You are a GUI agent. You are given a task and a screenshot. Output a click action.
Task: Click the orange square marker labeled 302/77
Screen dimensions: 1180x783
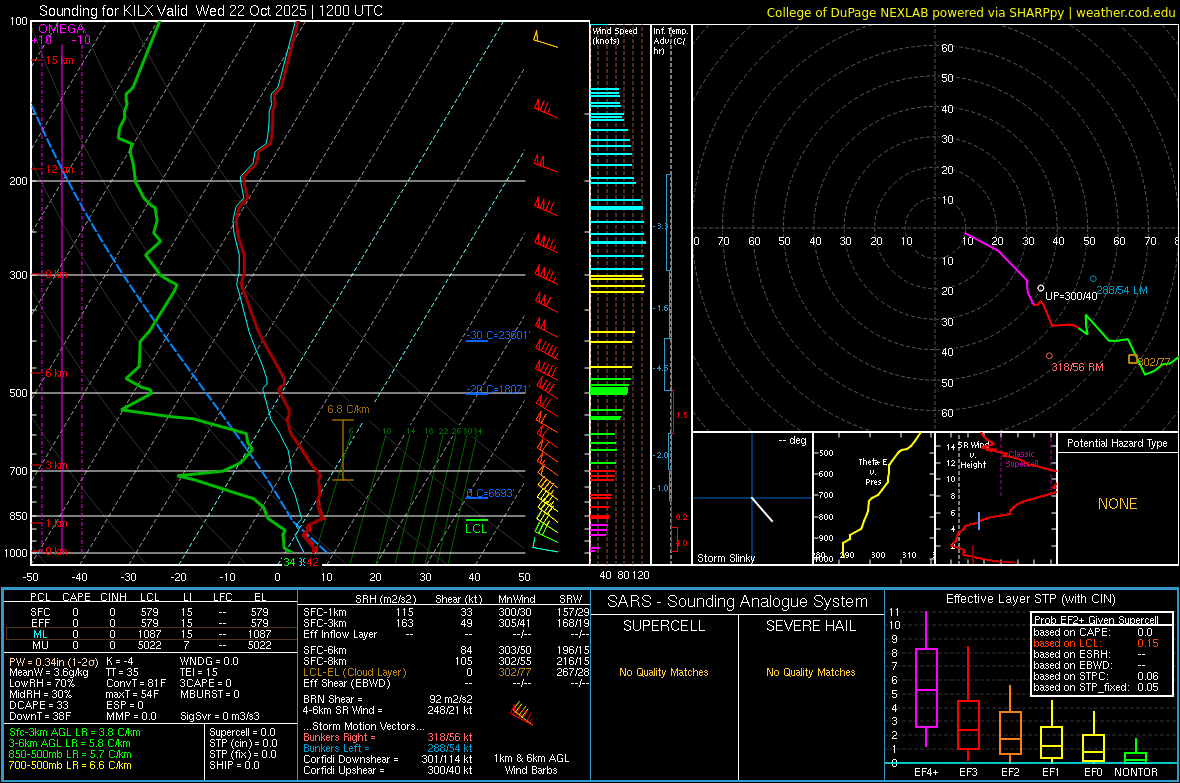pyautogui.click(x=1133, y=360)
